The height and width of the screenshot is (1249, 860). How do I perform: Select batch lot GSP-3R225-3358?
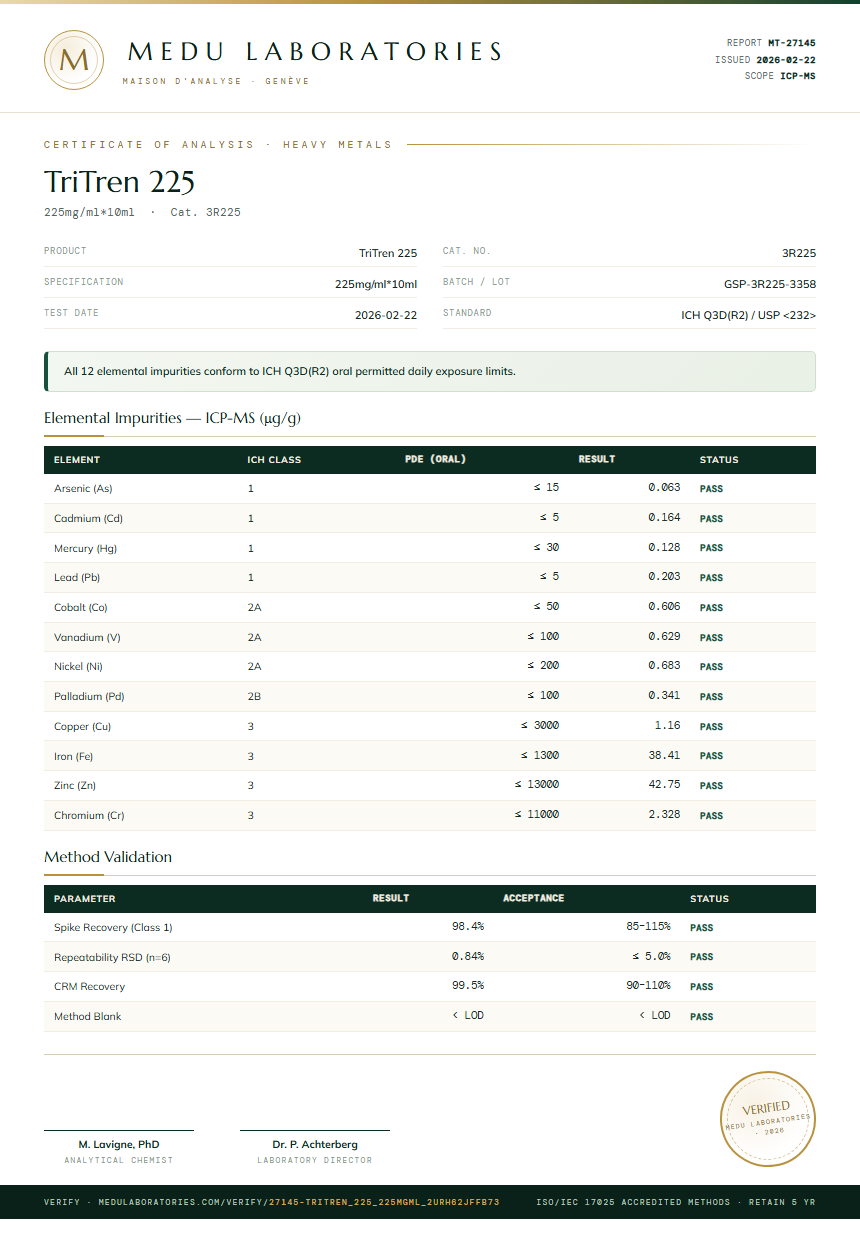pyautogui.click(x=770, y=283)
